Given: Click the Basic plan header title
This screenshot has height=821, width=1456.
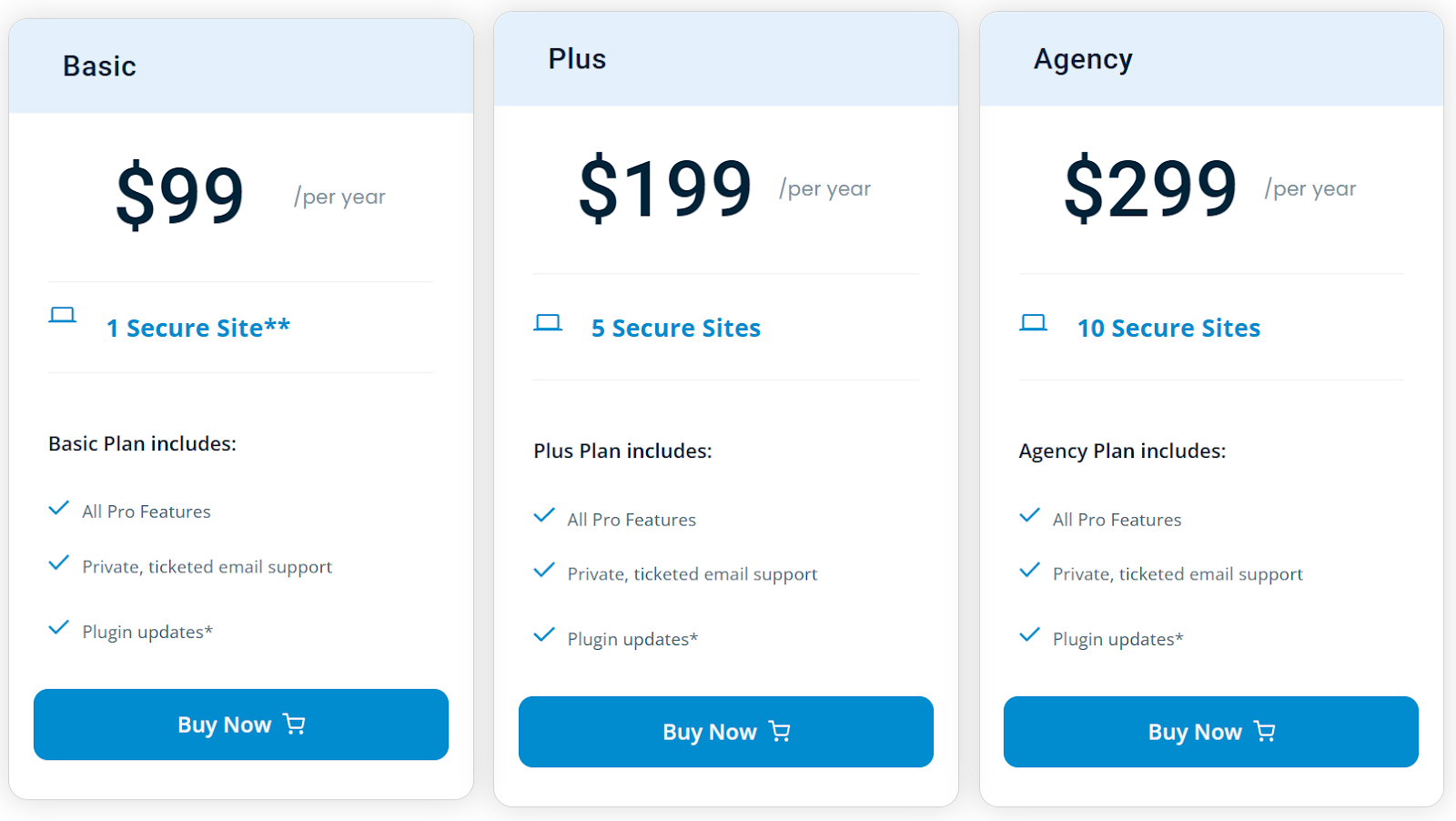Looking at the screenshot, I should tap(99, 66).
